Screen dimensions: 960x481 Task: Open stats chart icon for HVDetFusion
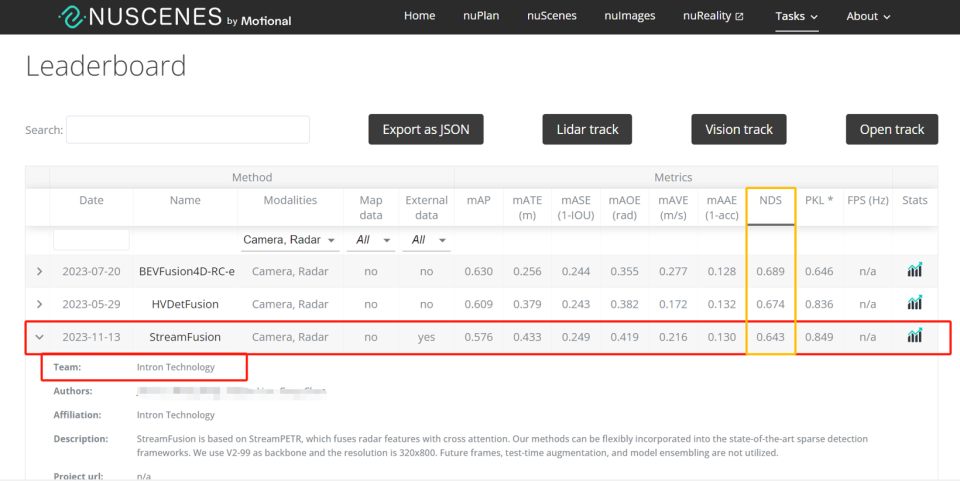pos(915,303)
